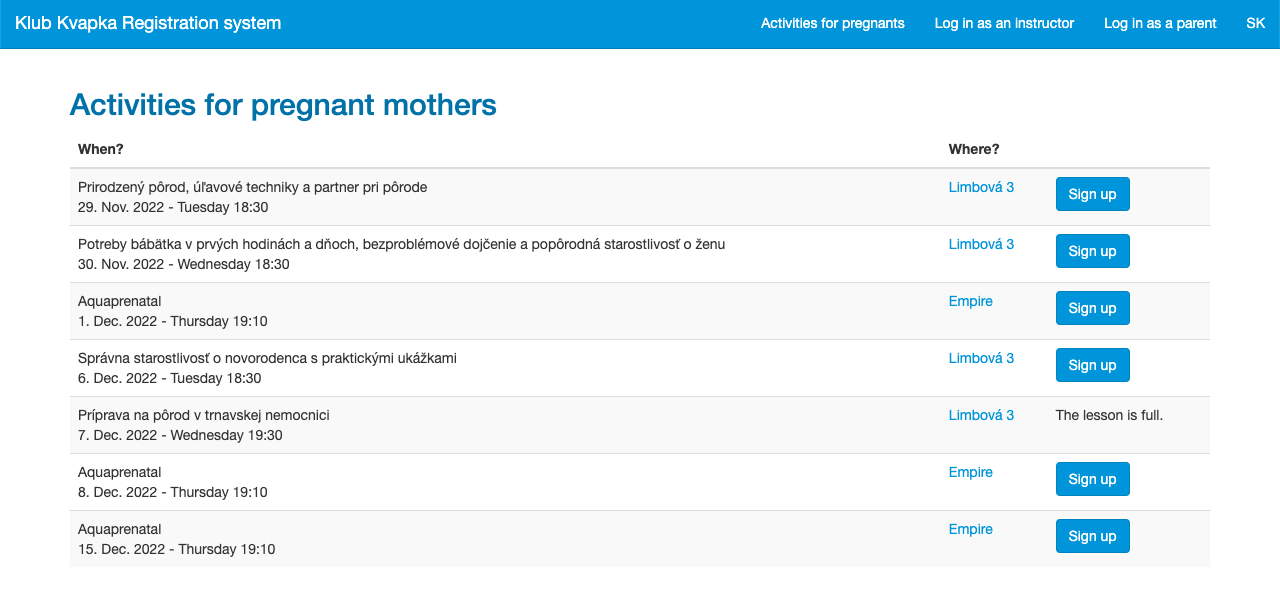Sign up for Aquaprenatal on 8. Dec.
Screen dimensions: 1280x607
point(1092,479)
